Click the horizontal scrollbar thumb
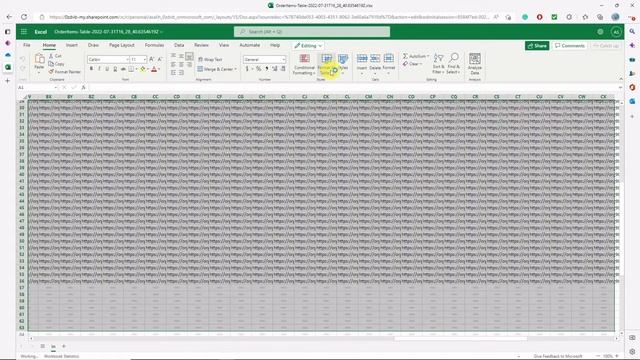The image size is (640, 360). tap(460, 338)
